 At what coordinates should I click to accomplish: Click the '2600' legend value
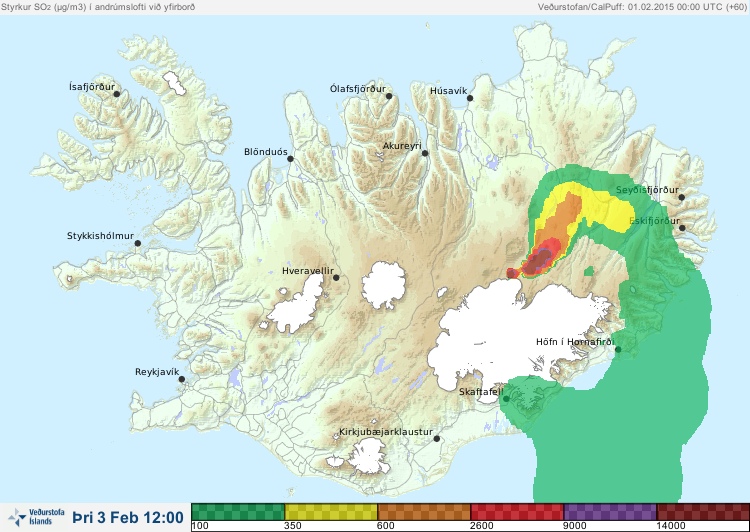482,526
